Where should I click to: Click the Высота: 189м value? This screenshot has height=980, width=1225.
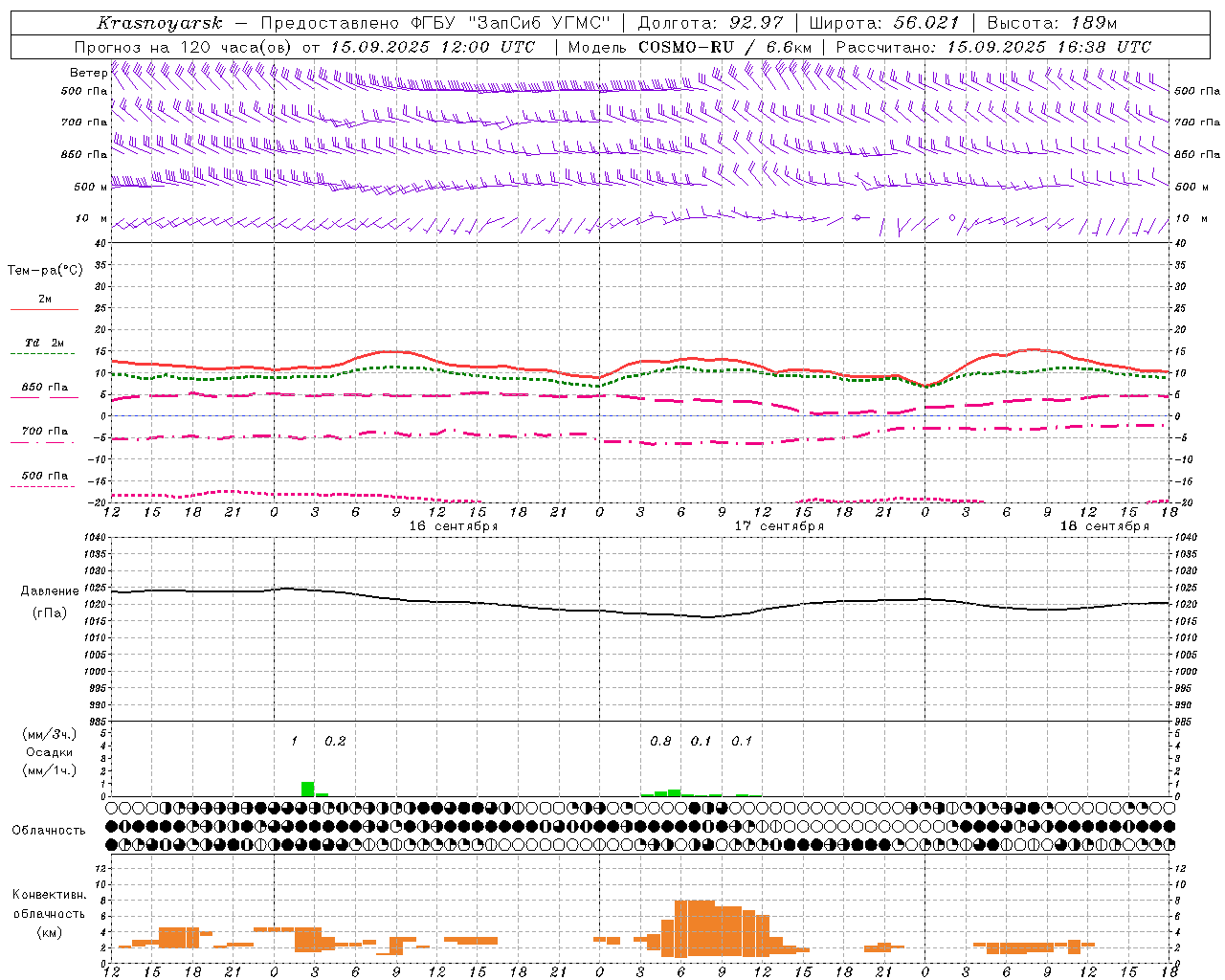tap(1052, 23)
